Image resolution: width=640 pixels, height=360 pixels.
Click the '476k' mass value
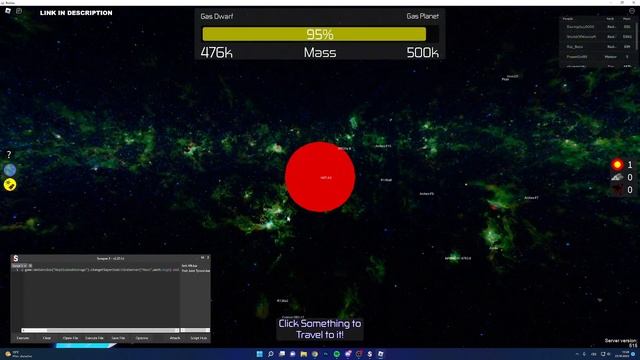[x=216, y=53]
